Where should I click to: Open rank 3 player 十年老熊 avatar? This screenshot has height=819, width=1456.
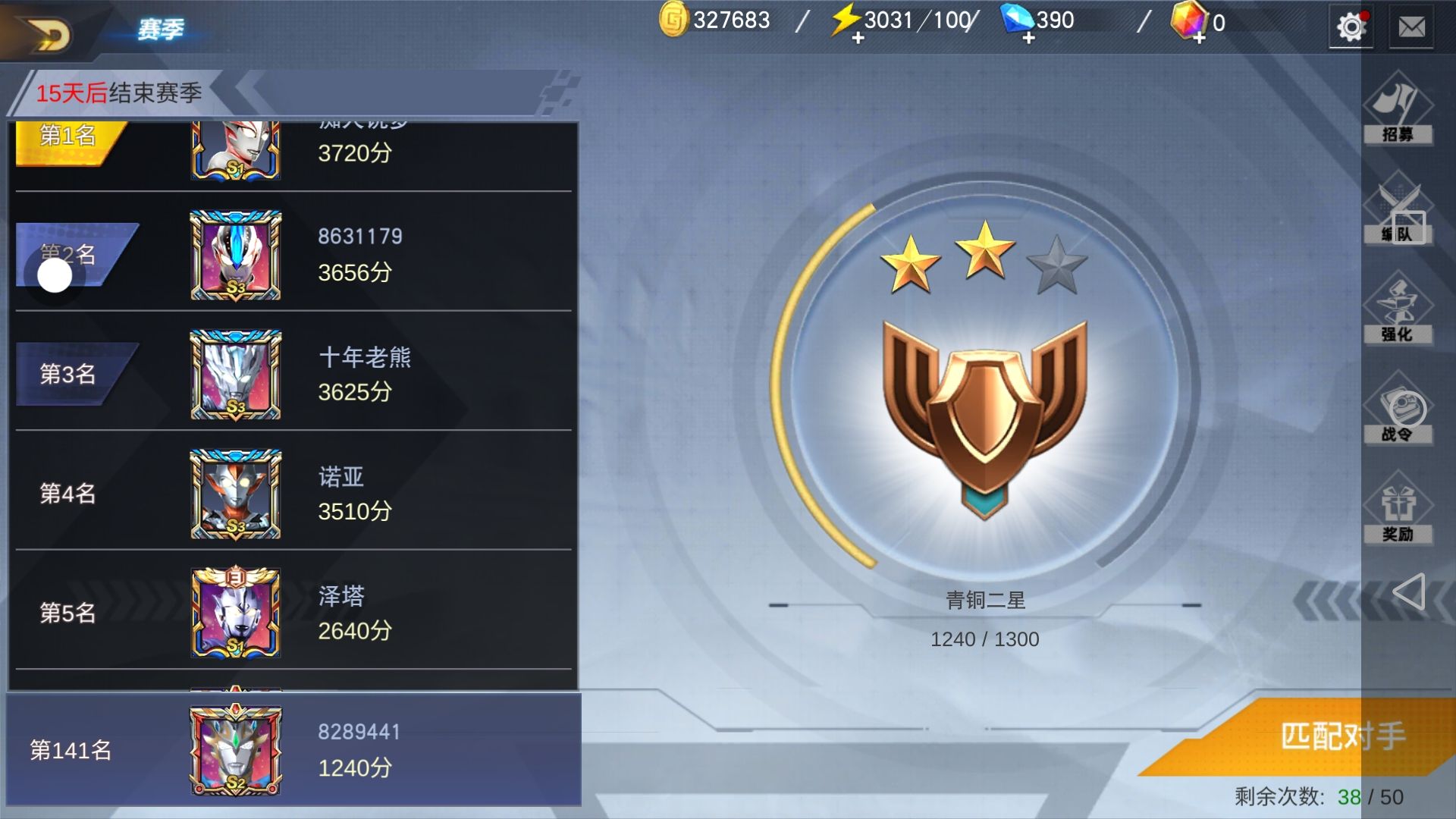click(236, 374)
